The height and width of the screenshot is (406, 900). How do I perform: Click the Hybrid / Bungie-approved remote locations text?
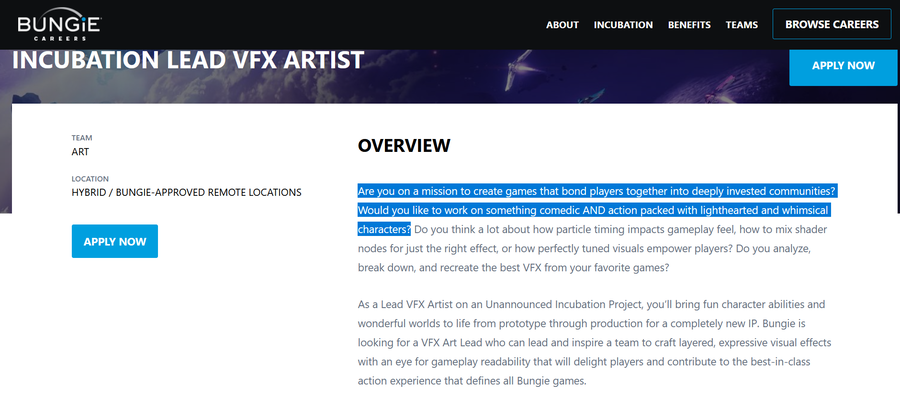click(186, 192)
